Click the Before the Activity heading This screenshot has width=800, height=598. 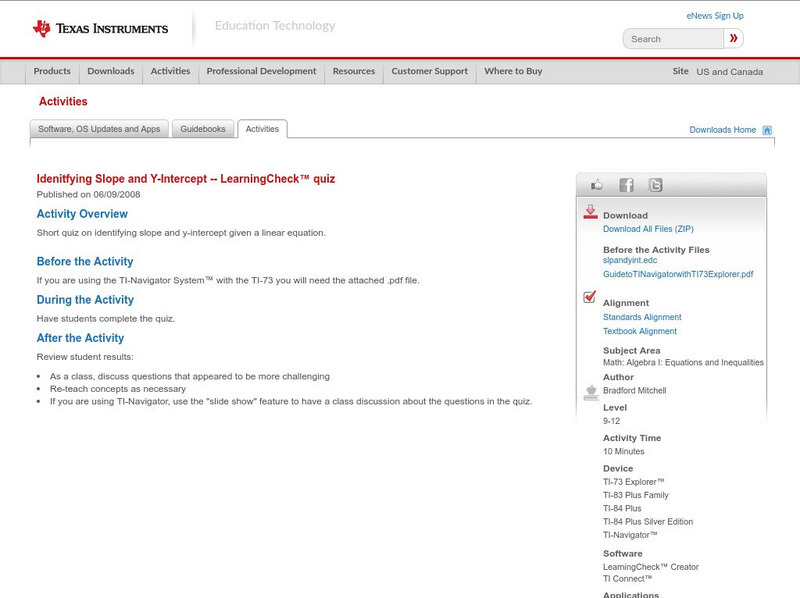coord(85,261)
